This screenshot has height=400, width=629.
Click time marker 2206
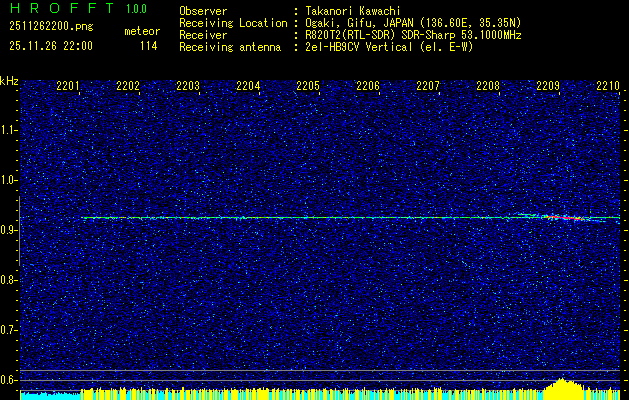point(368,85)
